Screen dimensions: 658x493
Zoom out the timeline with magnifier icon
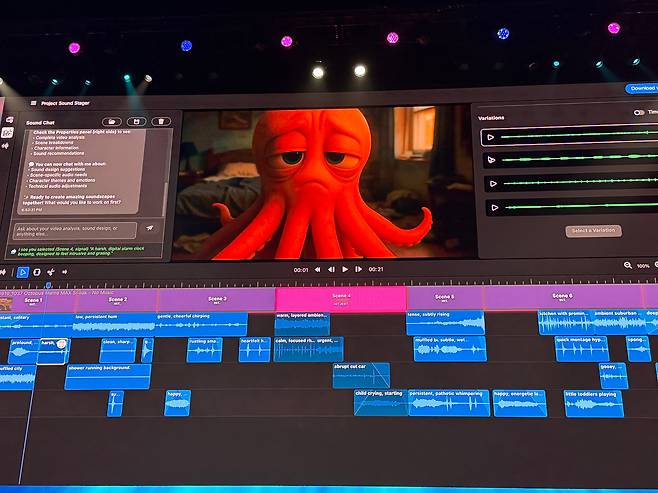pos(628,265)
